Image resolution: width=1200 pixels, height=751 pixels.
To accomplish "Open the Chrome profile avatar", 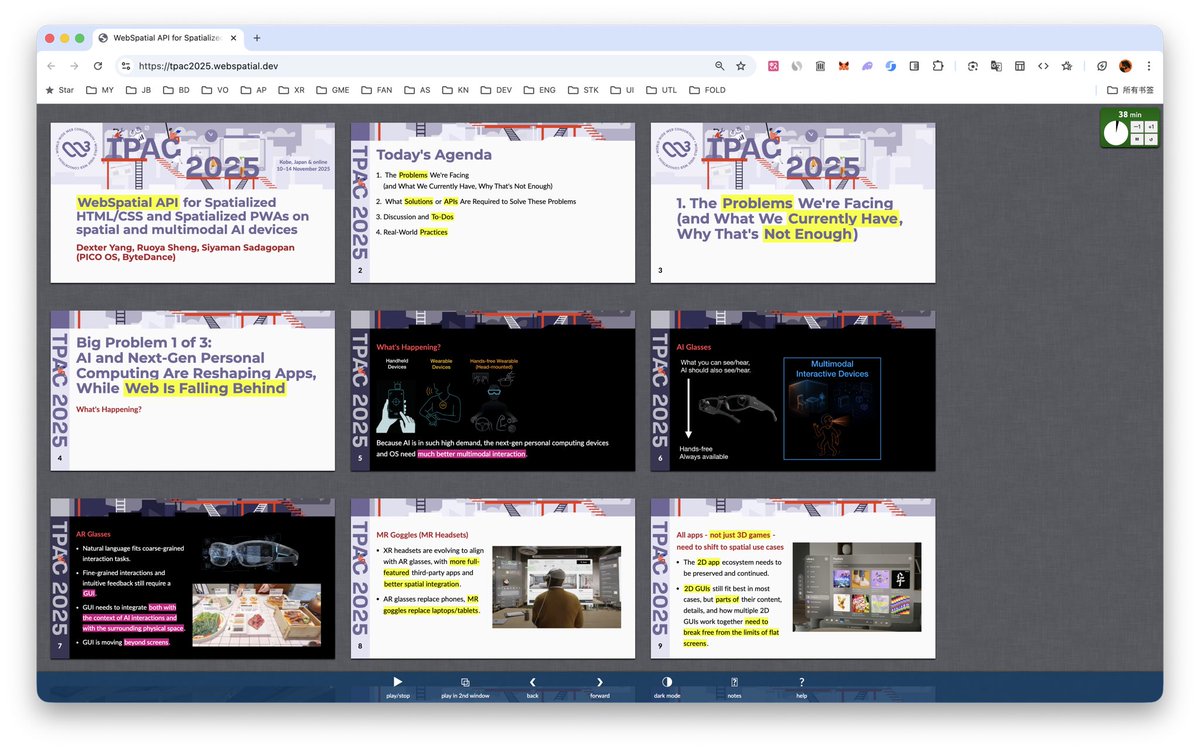I will pos(1126,66).
